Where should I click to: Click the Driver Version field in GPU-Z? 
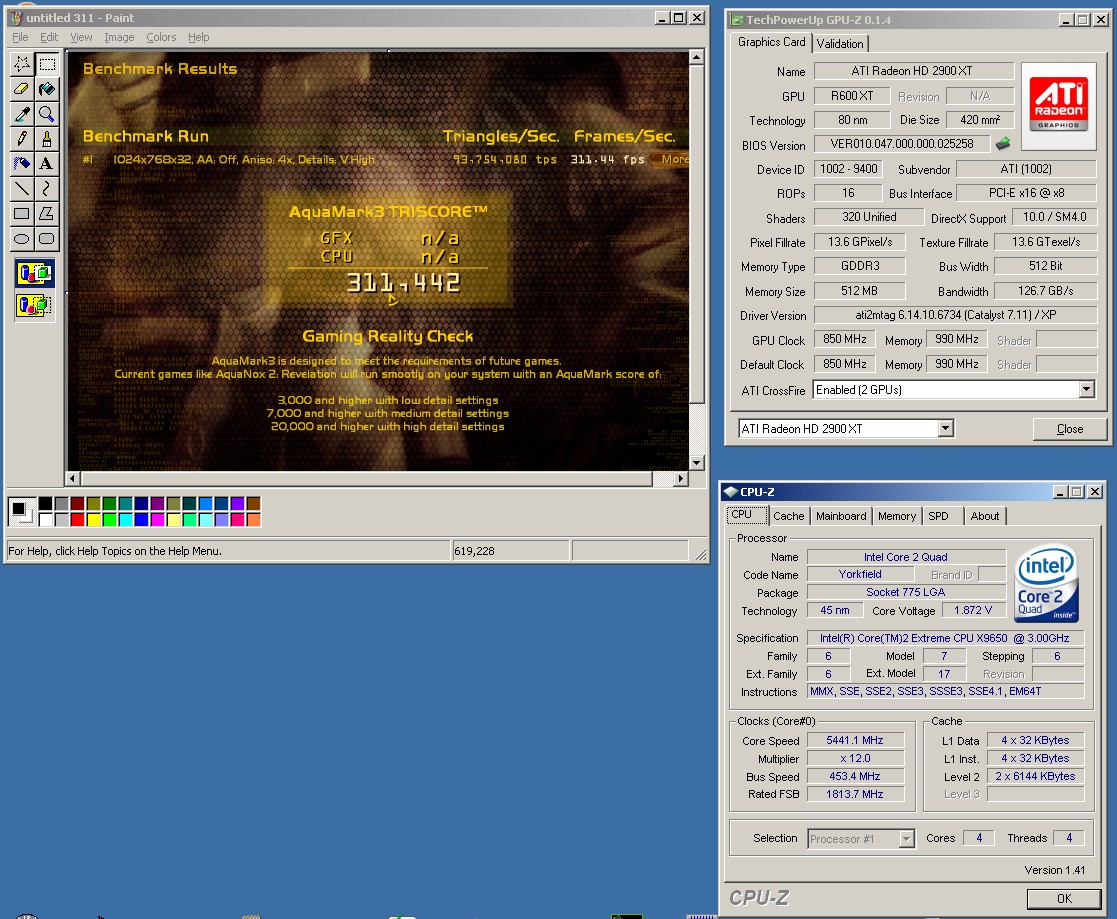click(955, 315)
